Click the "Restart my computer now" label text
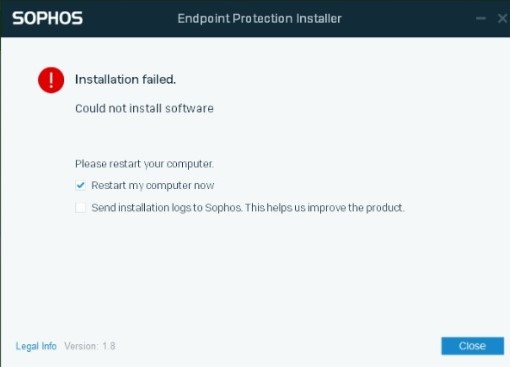This screenshot has height=367, width=510. pos(153,185)
